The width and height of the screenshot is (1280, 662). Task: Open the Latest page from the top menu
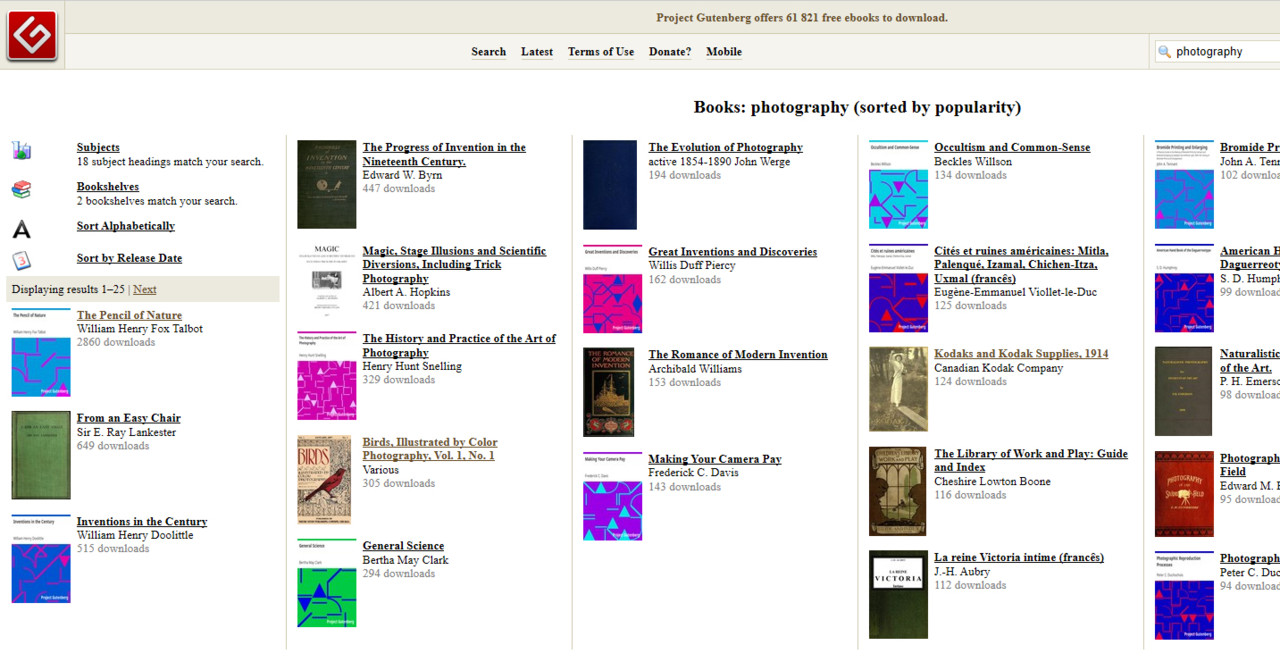point(537,51)
